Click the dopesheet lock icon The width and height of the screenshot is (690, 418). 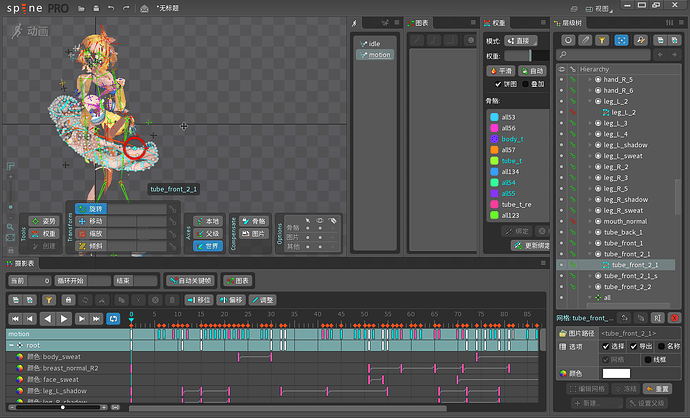click(x=68, y=300)
